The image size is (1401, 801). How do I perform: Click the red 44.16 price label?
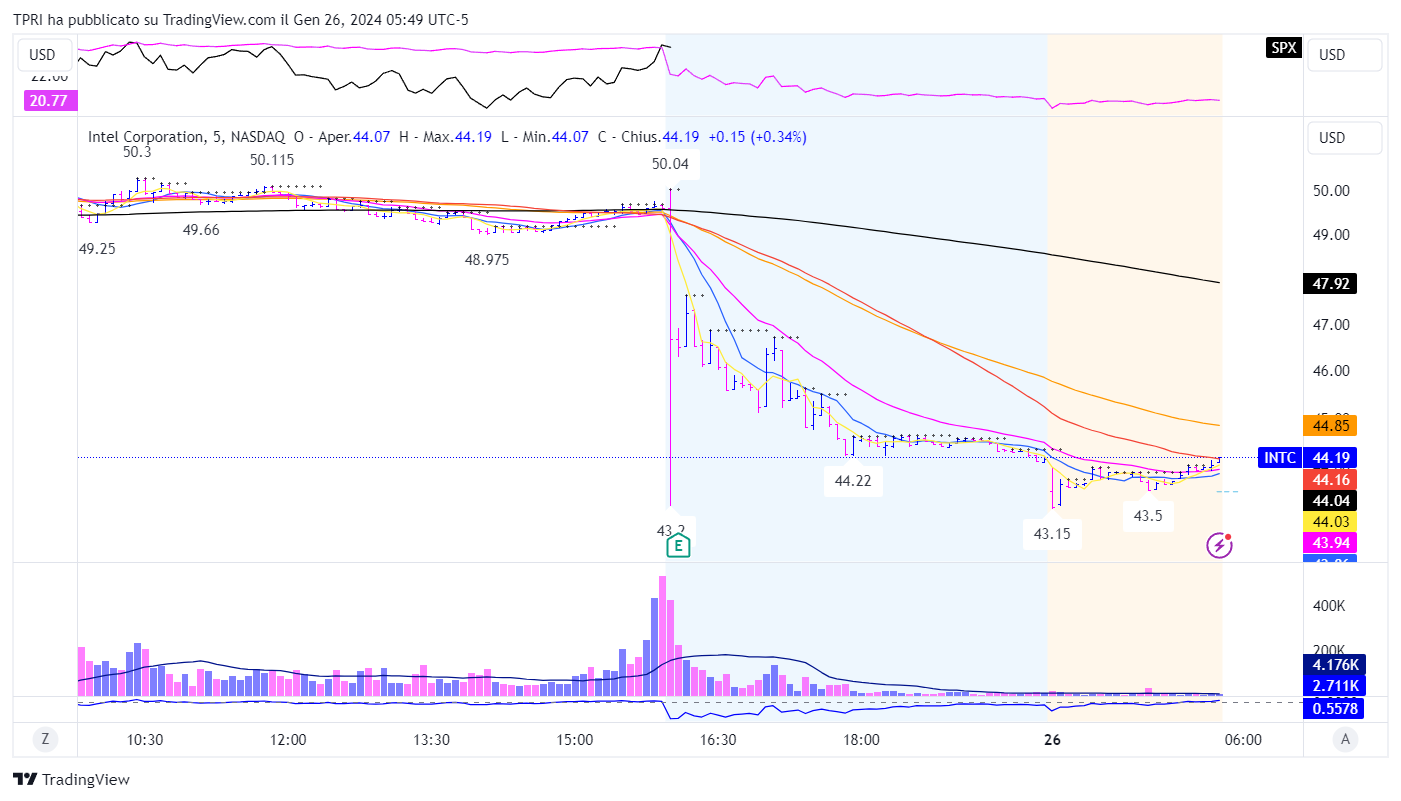tap(1331, 479)
